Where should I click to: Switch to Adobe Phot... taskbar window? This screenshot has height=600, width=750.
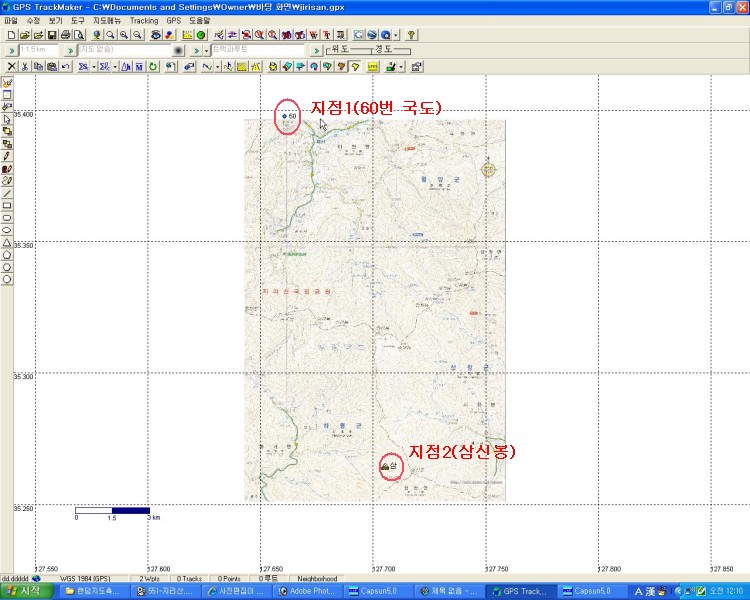pos(307,591)
